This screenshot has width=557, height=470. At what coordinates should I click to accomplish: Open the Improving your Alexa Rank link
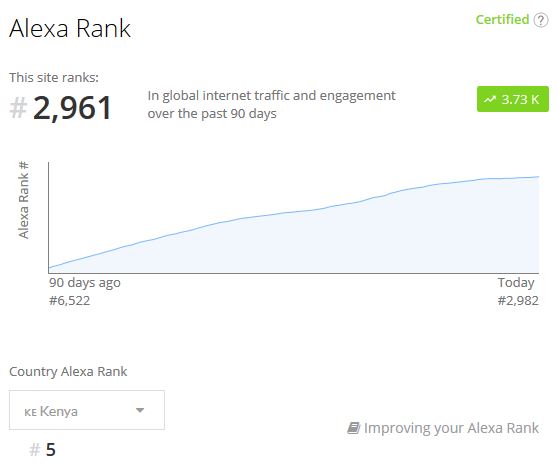click(x=451, y=428)
